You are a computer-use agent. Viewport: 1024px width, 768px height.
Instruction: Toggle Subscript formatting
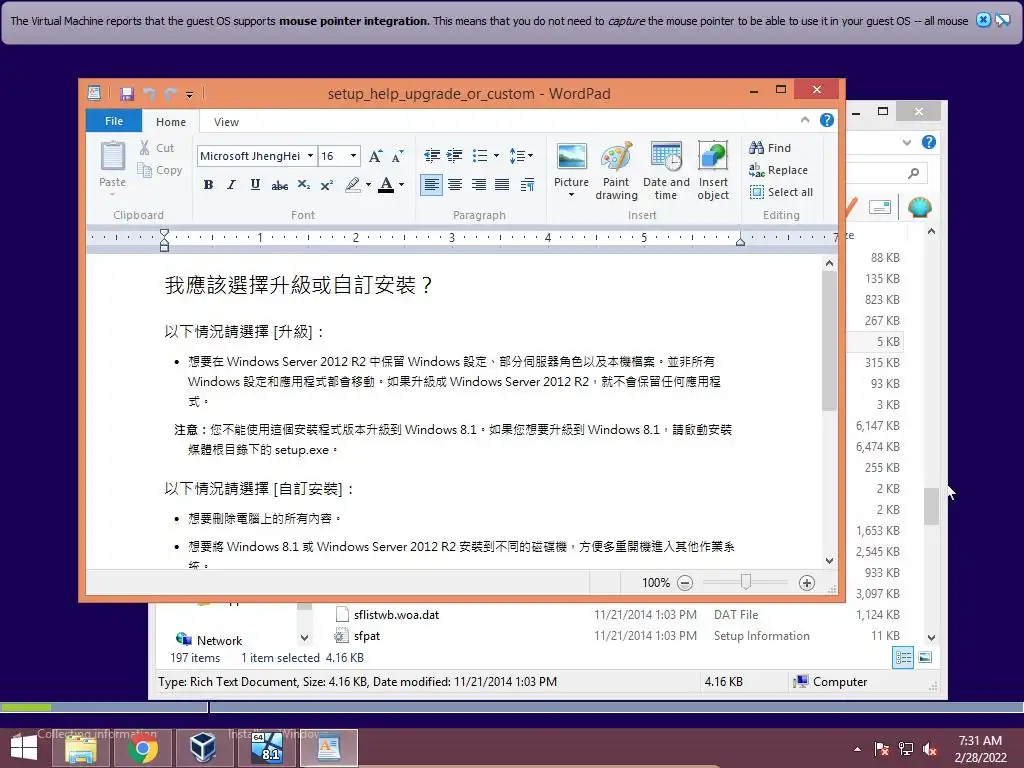(304, 185)
